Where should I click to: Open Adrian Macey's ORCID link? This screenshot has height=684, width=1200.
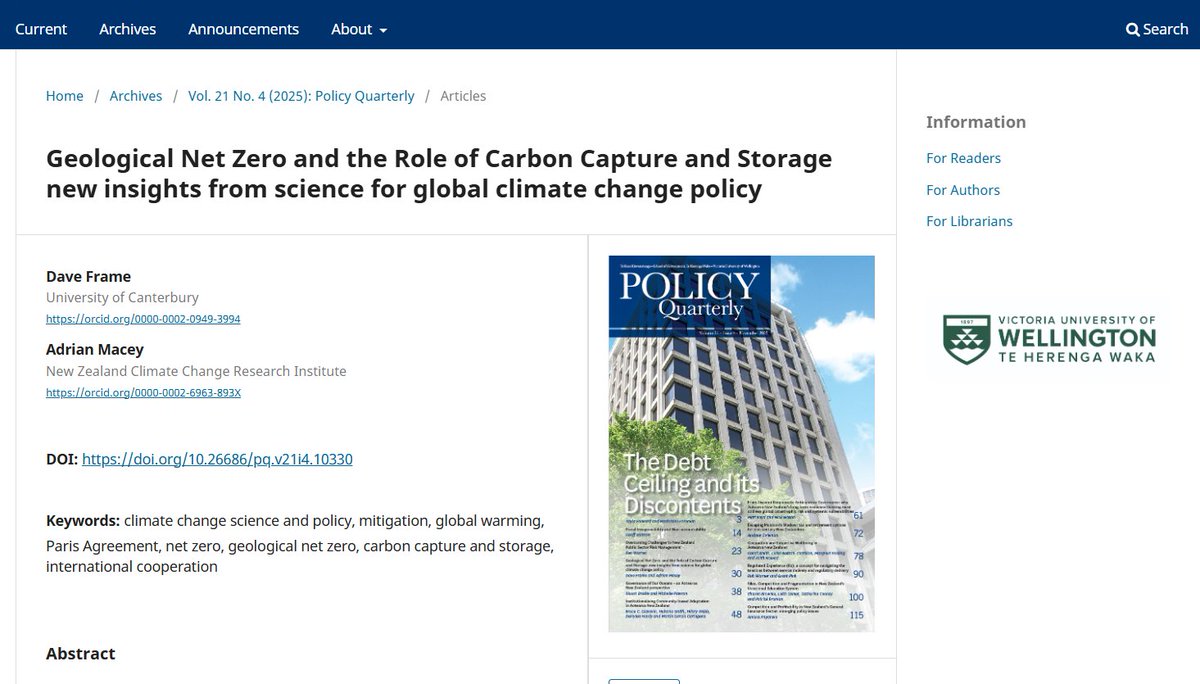(143, 392)
